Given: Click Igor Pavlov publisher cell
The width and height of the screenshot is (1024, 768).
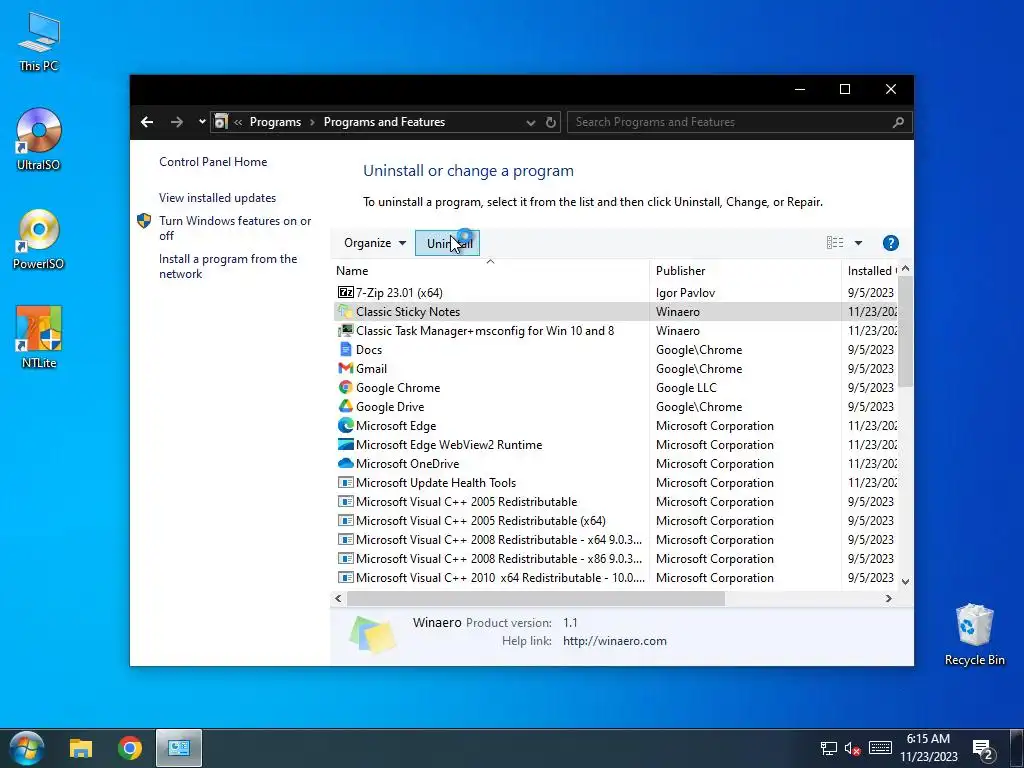Looking at the screenshot, I should (x=685, y=293).
